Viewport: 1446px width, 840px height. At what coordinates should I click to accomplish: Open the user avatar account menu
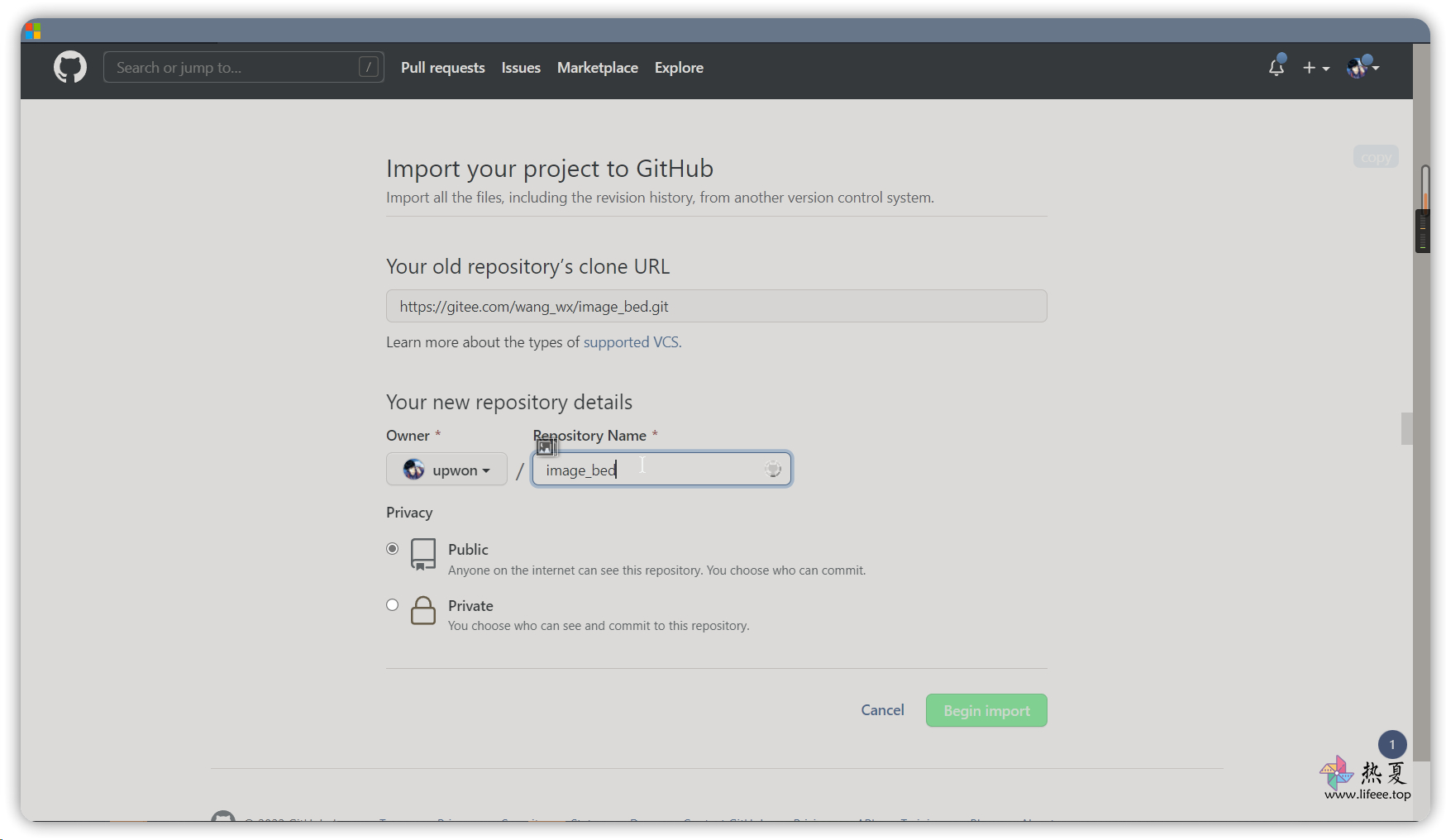pos(1362,68)
